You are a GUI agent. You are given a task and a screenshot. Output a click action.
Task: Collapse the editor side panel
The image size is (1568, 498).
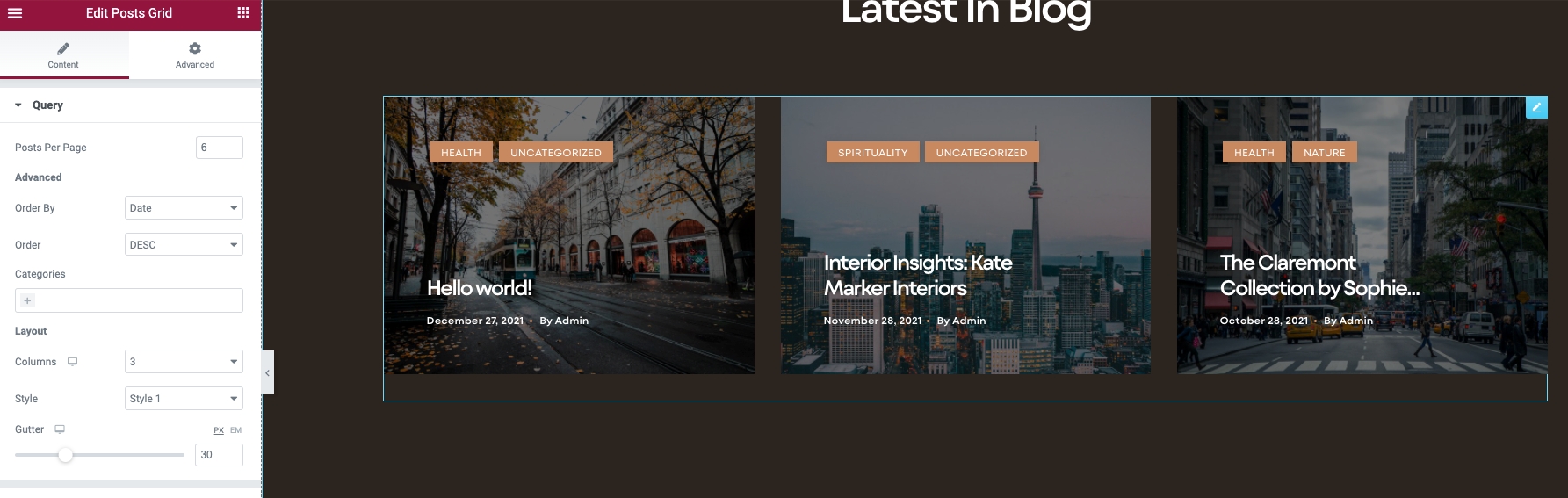point(268,373)
